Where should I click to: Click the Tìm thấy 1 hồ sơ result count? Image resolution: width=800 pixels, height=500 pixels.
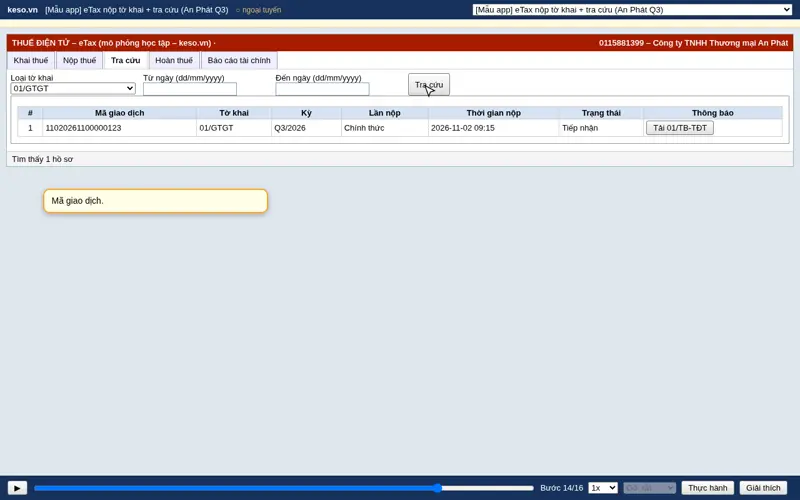42,159
